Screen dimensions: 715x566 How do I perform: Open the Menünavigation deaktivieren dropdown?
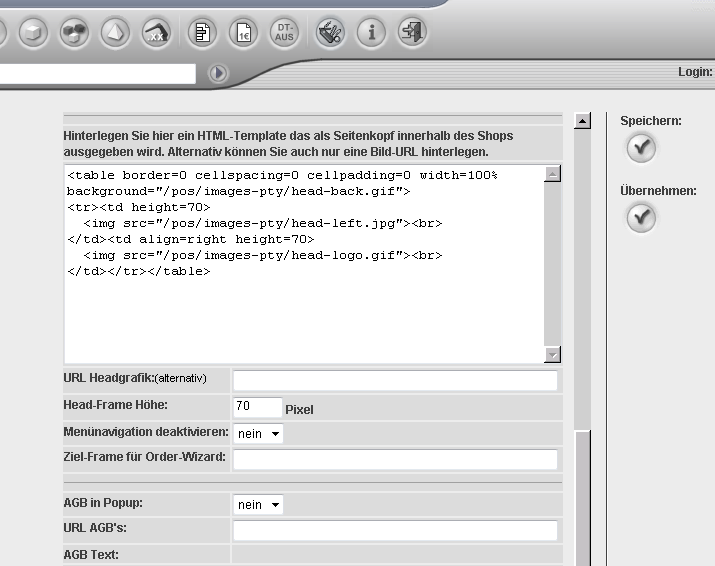[258, 434]
